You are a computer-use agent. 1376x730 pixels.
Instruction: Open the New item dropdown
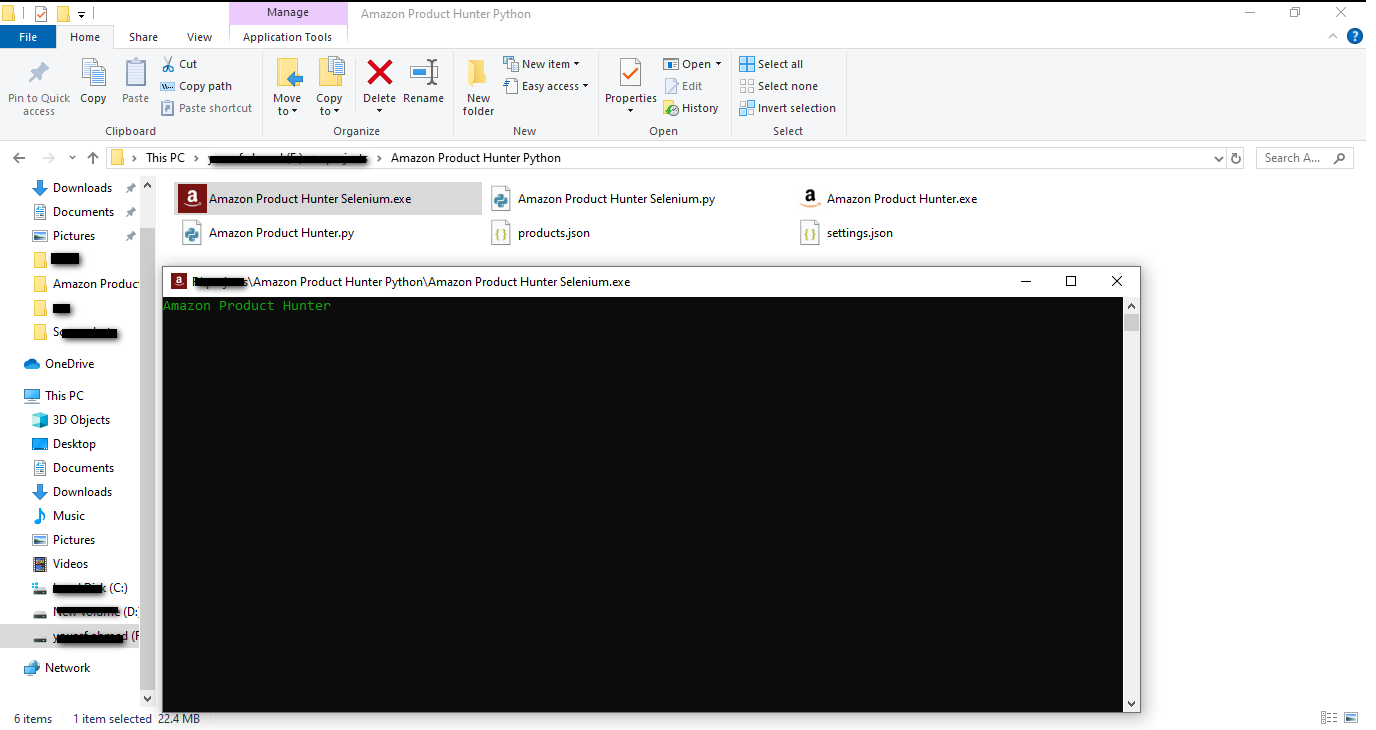[541, 64]
